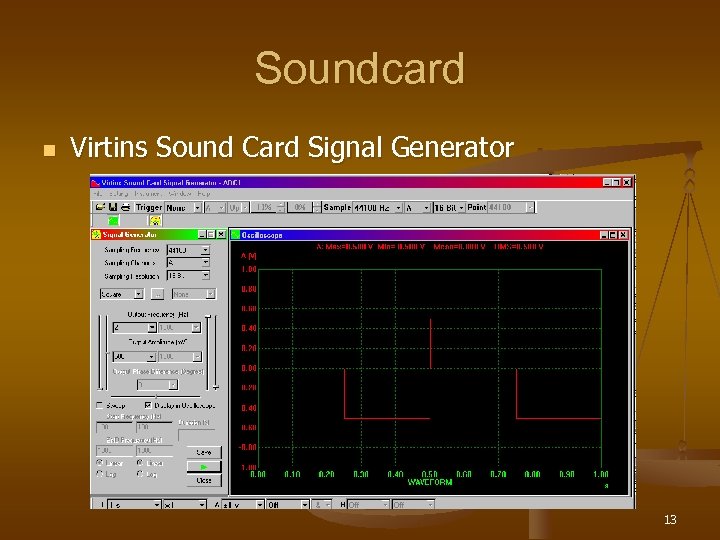Open the File menu

pyautogui.click(x=97, y=194)
